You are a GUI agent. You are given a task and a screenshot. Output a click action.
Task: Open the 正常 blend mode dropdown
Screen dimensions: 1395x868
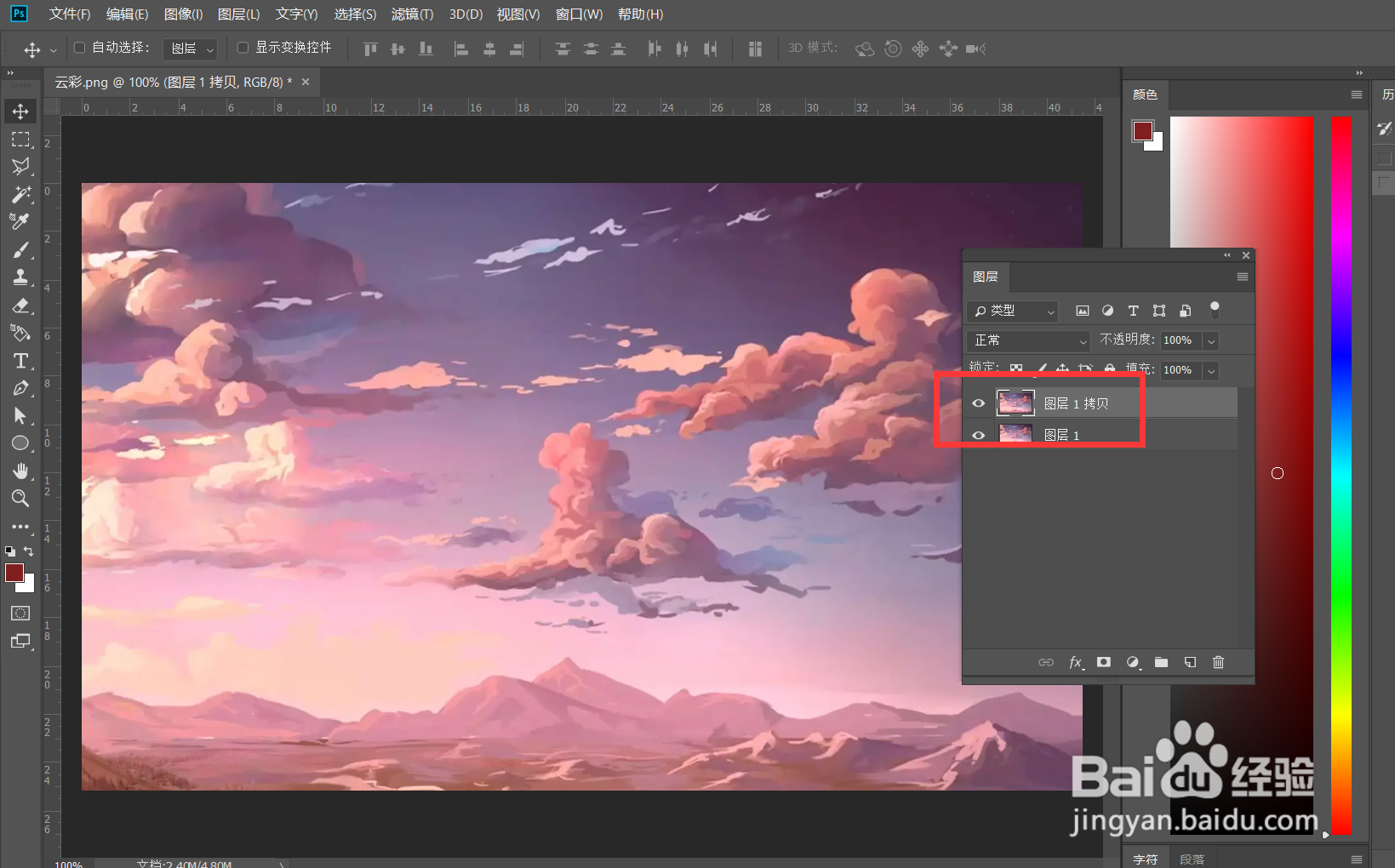(1028, 340)
